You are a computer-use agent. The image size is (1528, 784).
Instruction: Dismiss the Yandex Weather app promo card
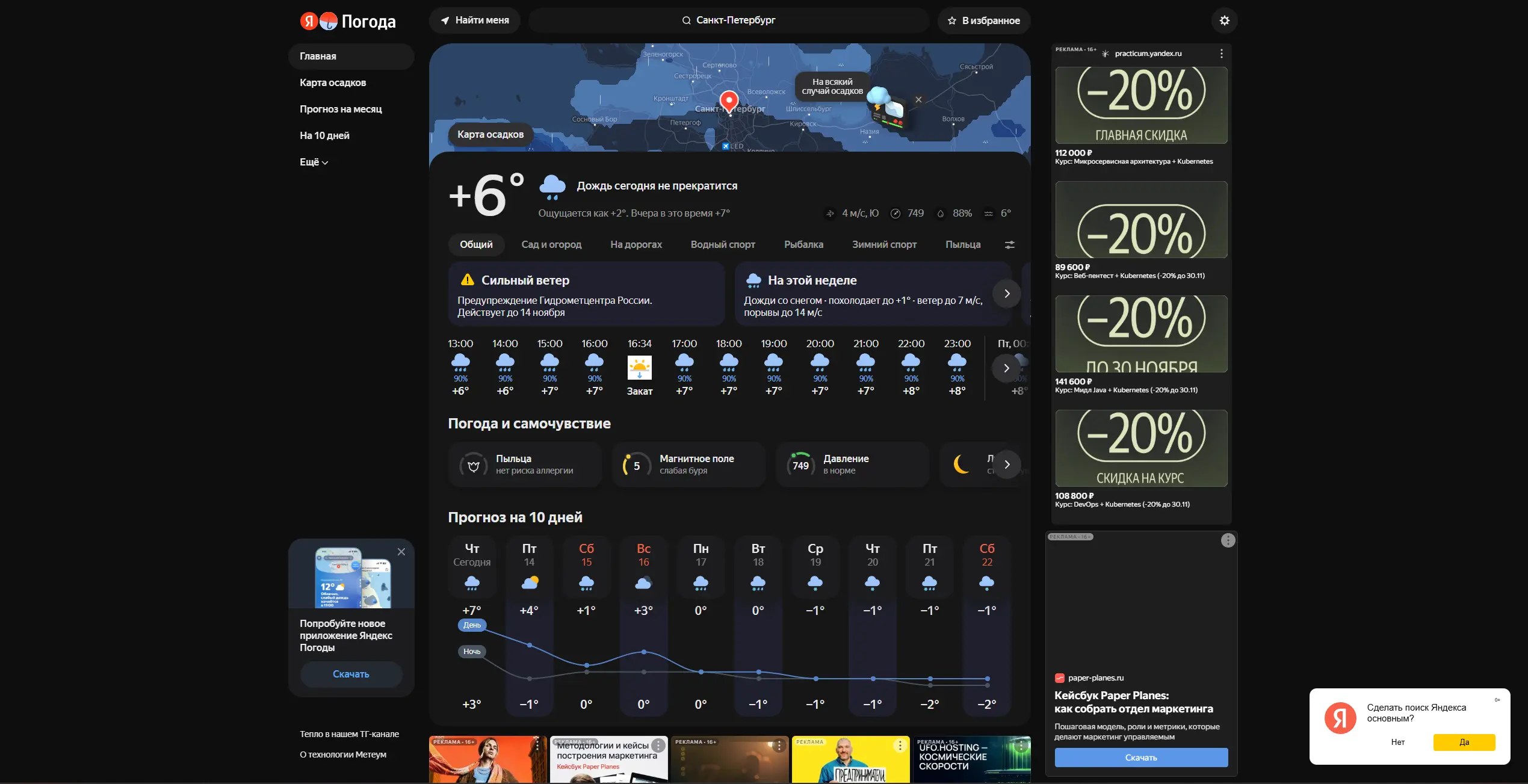[401, 552]
